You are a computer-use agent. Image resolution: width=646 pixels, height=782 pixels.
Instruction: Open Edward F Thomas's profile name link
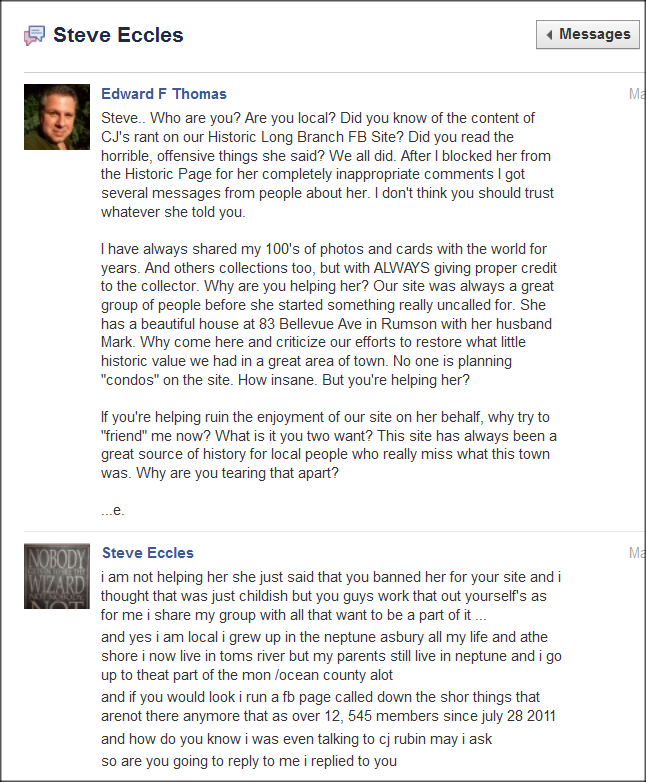pos(164,94)
